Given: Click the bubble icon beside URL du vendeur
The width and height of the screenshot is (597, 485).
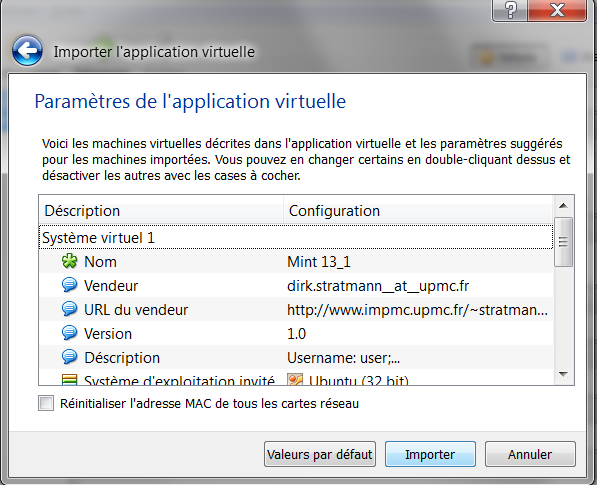Looking at the screenshot, I should coord(69,309).
